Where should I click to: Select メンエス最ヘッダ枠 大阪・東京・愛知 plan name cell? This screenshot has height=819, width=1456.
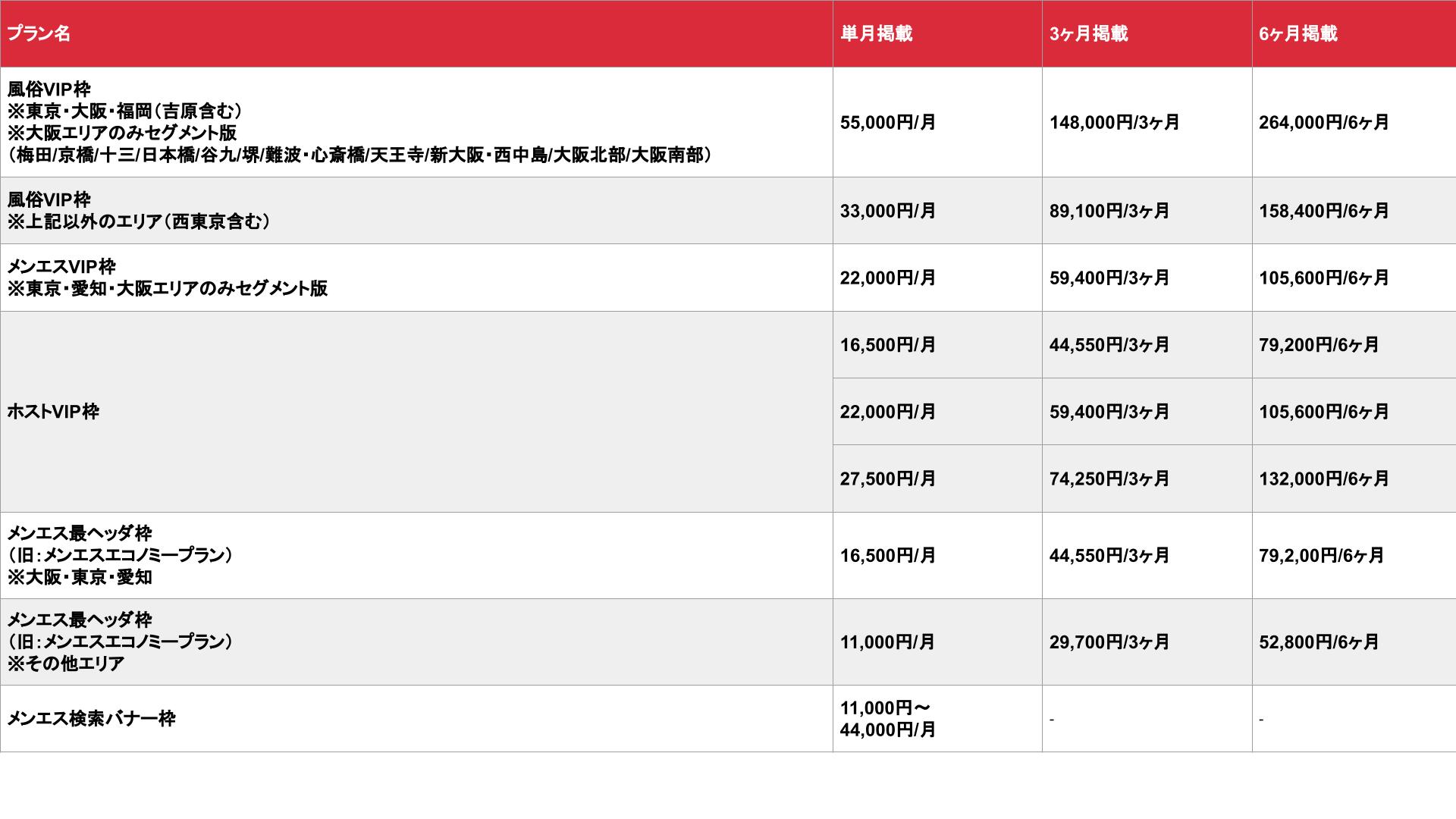(x=416, y=555)
